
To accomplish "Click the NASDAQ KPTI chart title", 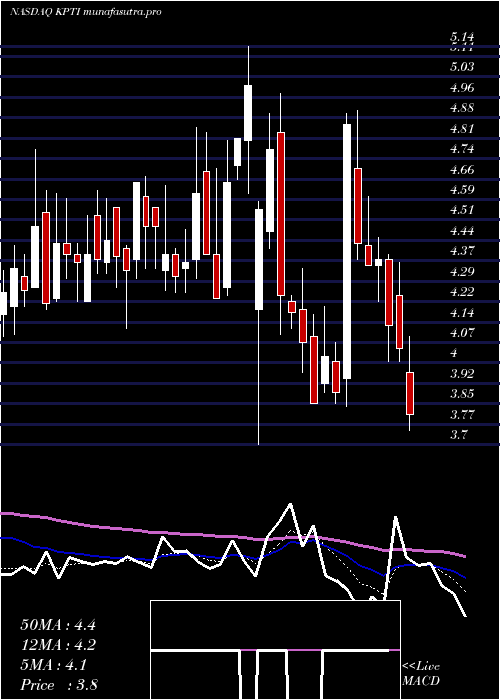I will [85, 12].
